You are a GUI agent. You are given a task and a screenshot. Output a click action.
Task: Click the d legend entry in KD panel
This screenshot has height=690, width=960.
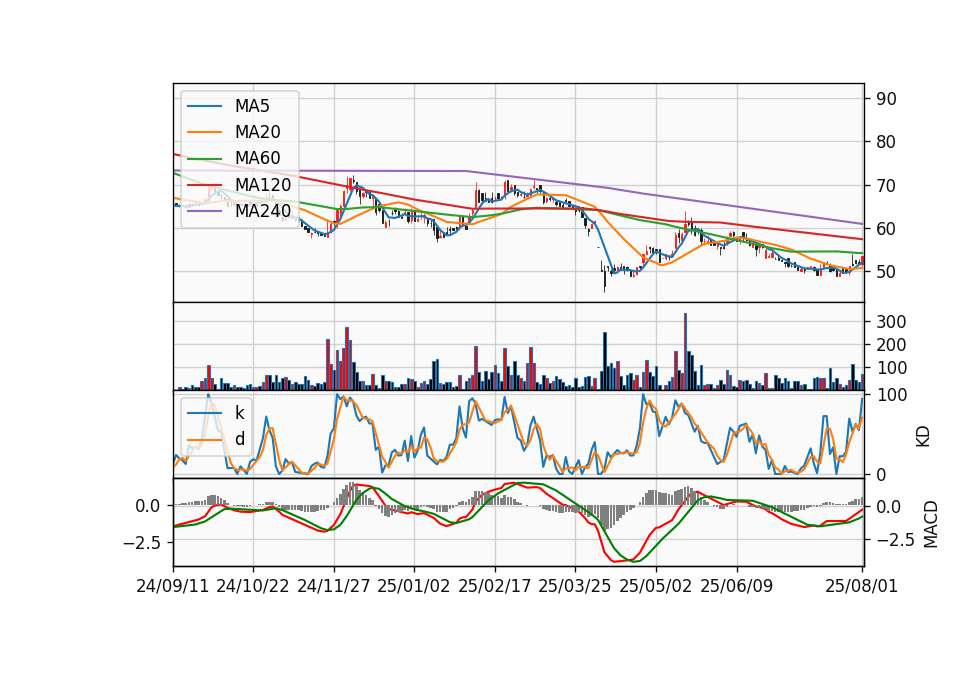[239, 439]
